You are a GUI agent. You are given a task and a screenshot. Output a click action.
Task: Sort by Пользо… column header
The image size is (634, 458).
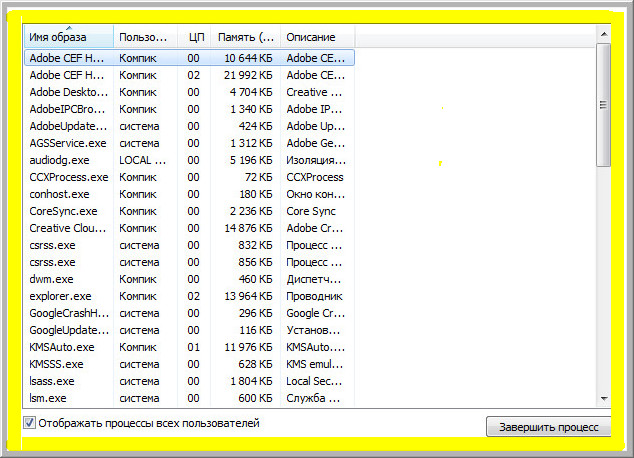coord(146,37)
